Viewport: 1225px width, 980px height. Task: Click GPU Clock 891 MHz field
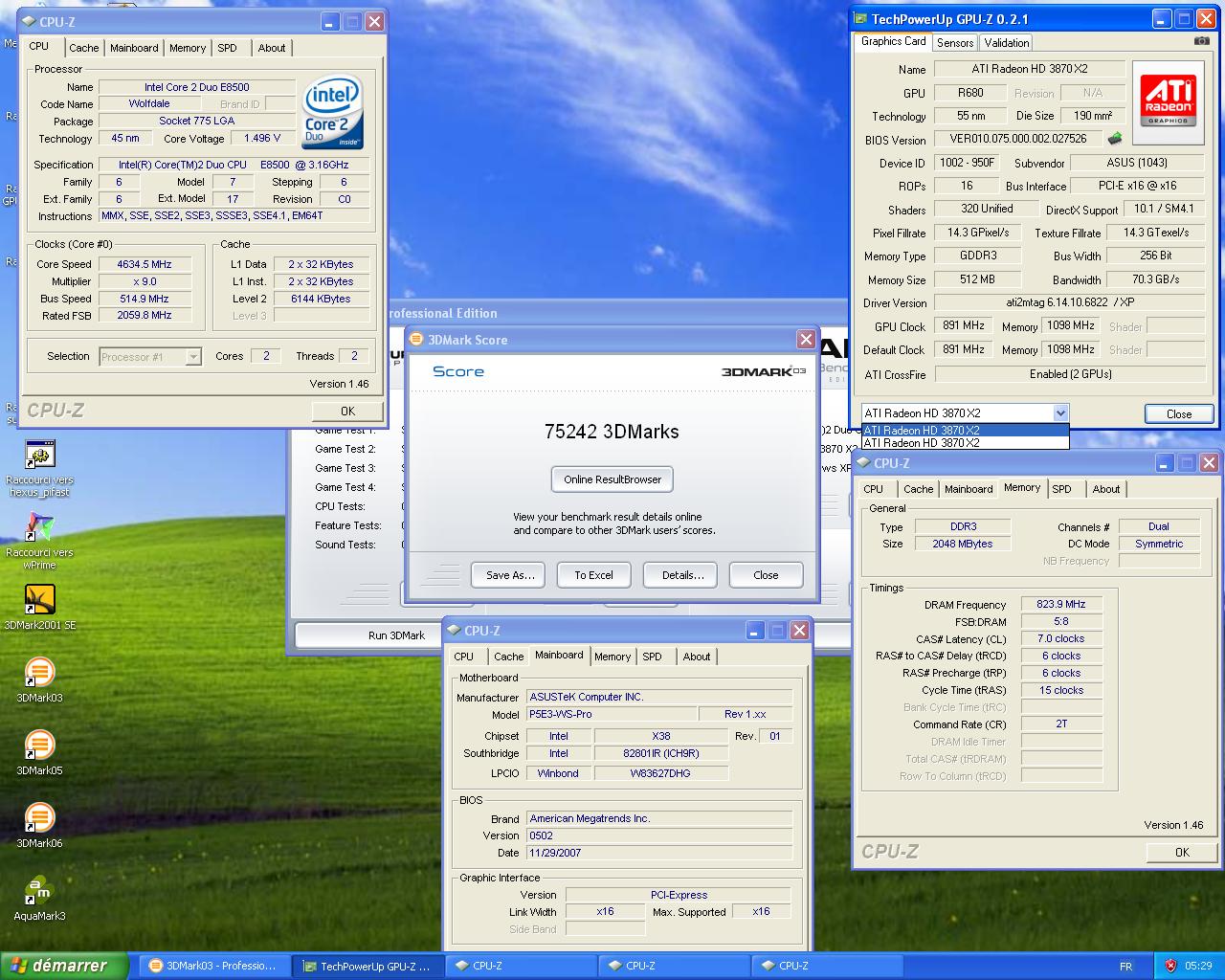click(x=964, y=326)
